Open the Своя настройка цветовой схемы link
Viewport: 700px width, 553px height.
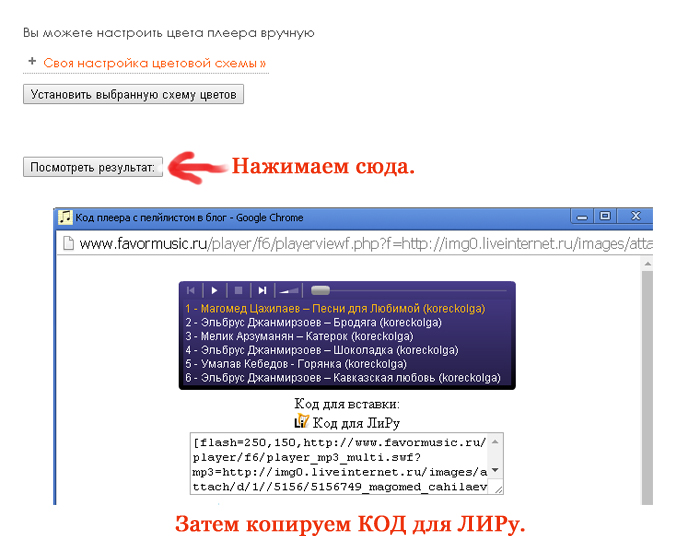coord(154,63)
